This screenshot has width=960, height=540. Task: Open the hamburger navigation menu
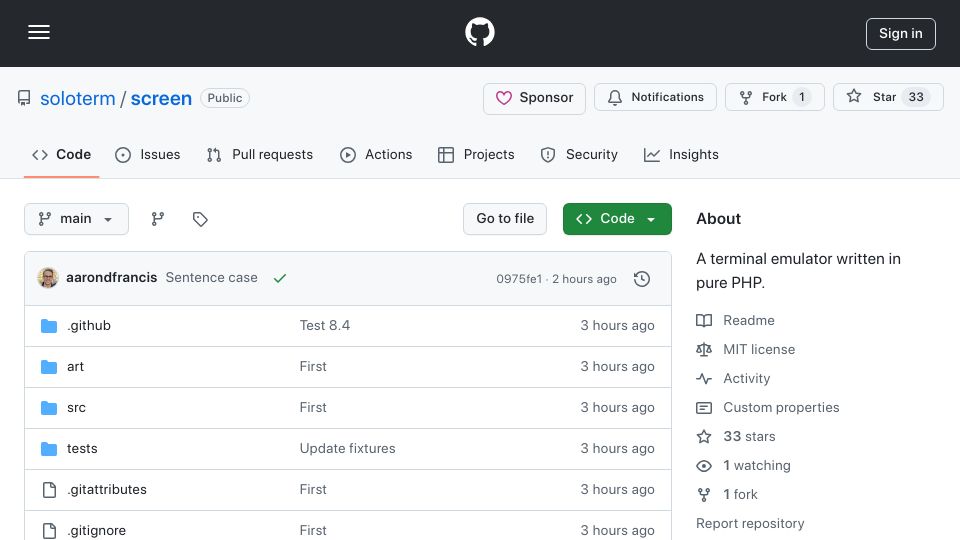tap(39, 32)
